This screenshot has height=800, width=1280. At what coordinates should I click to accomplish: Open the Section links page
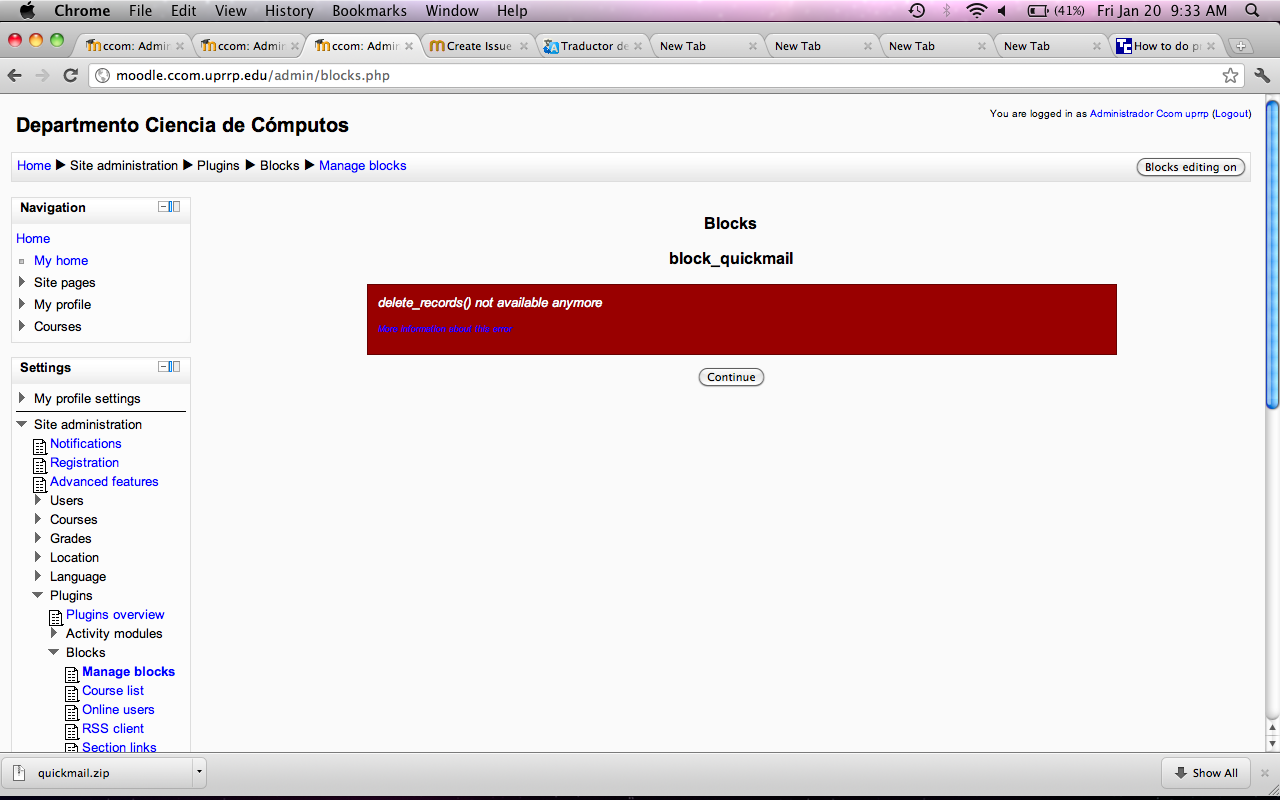pos(119,747)
